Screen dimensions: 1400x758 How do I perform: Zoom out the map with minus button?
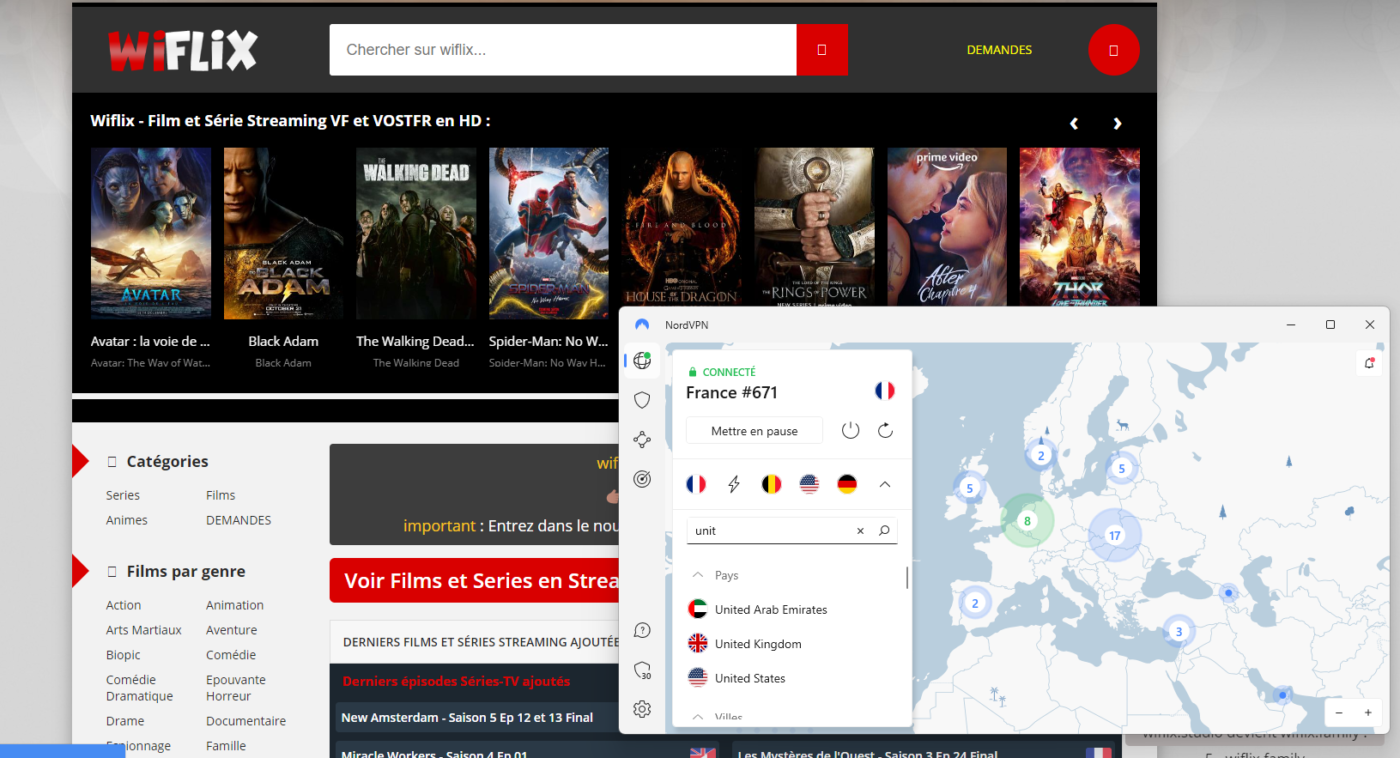coord(1339,713)
